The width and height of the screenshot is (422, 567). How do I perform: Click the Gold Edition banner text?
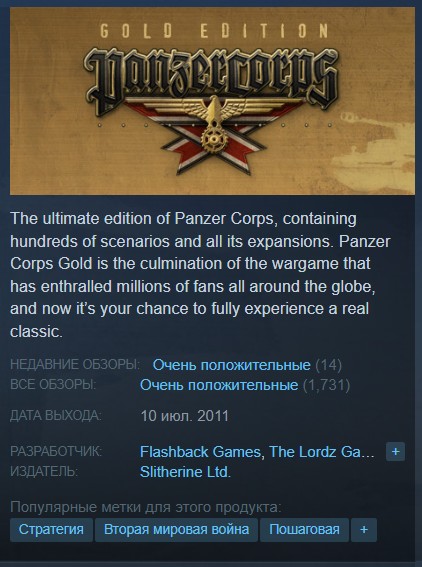click(214, 31)
